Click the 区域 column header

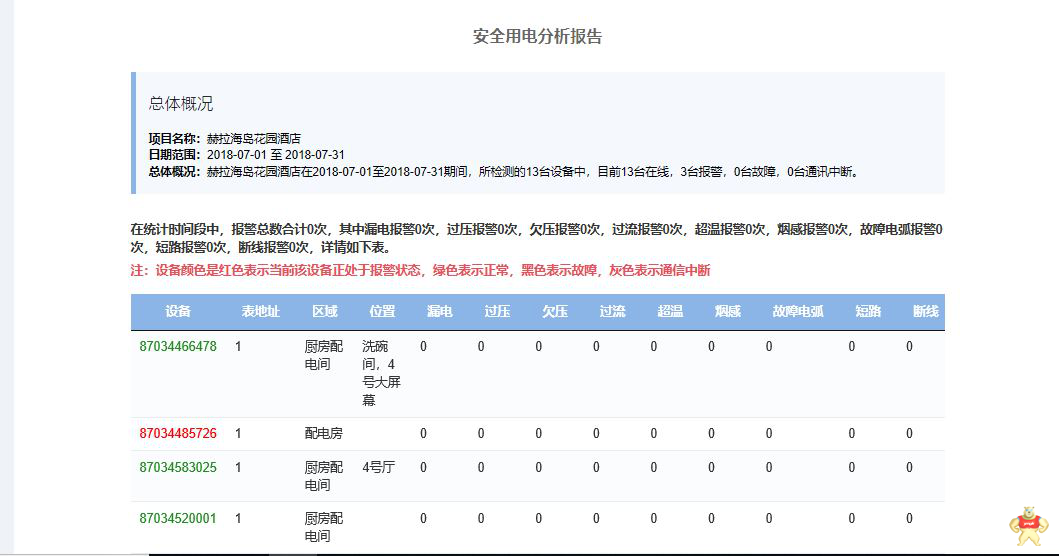[325, 312]
